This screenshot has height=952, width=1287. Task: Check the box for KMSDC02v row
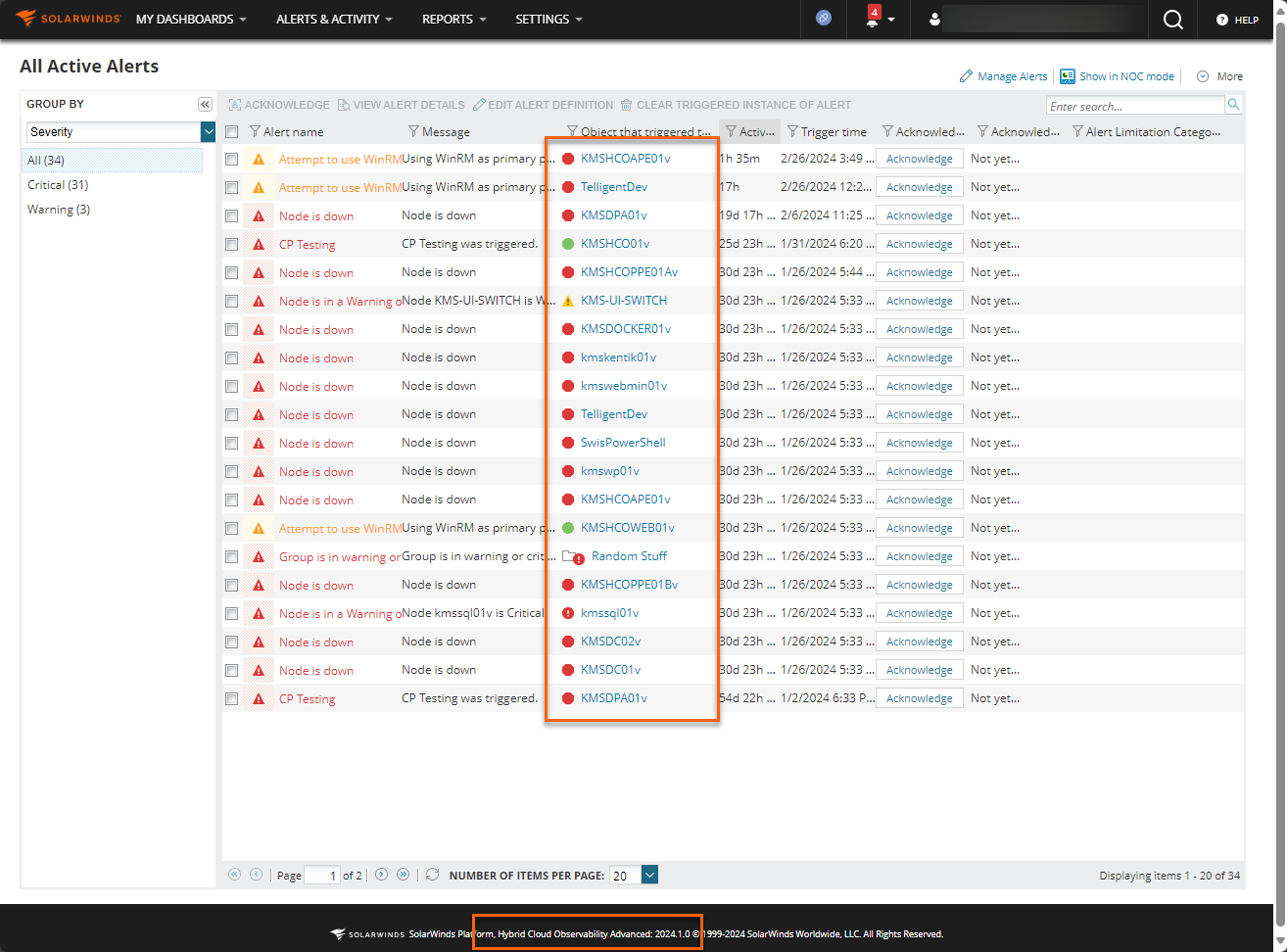pos(232,642)
